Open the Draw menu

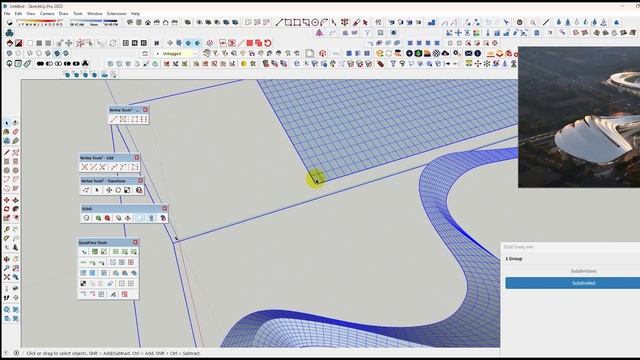click(63, 13)
